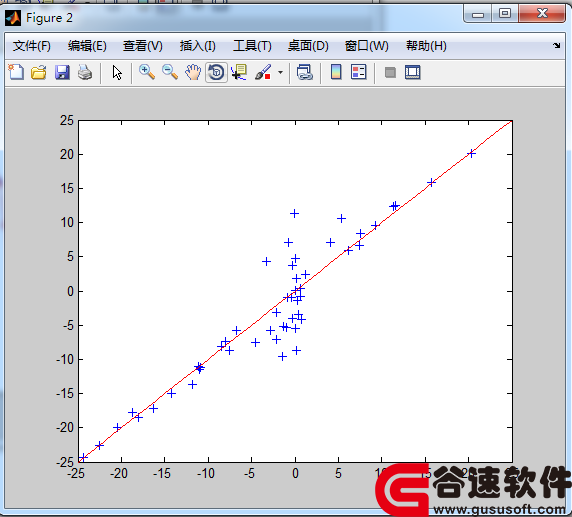The width and height of the screenshot is (572, 517).
Task: Show Plot Tools and dock figure
Action: 413,72
